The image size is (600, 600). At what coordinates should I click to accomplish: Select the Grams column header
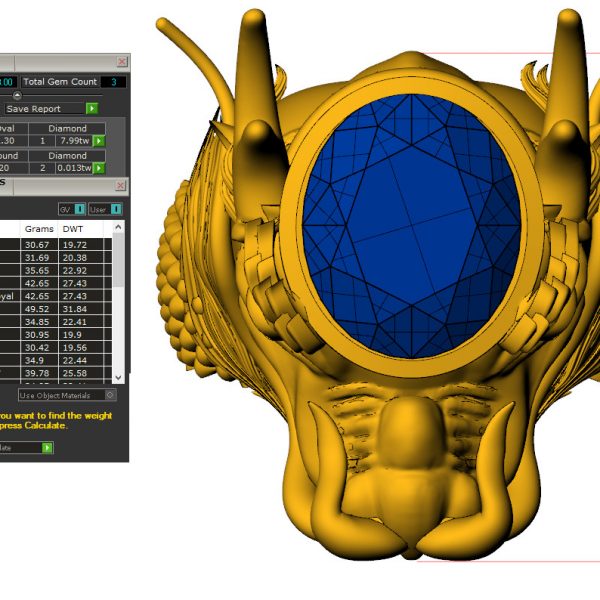(x=39, y=230)
